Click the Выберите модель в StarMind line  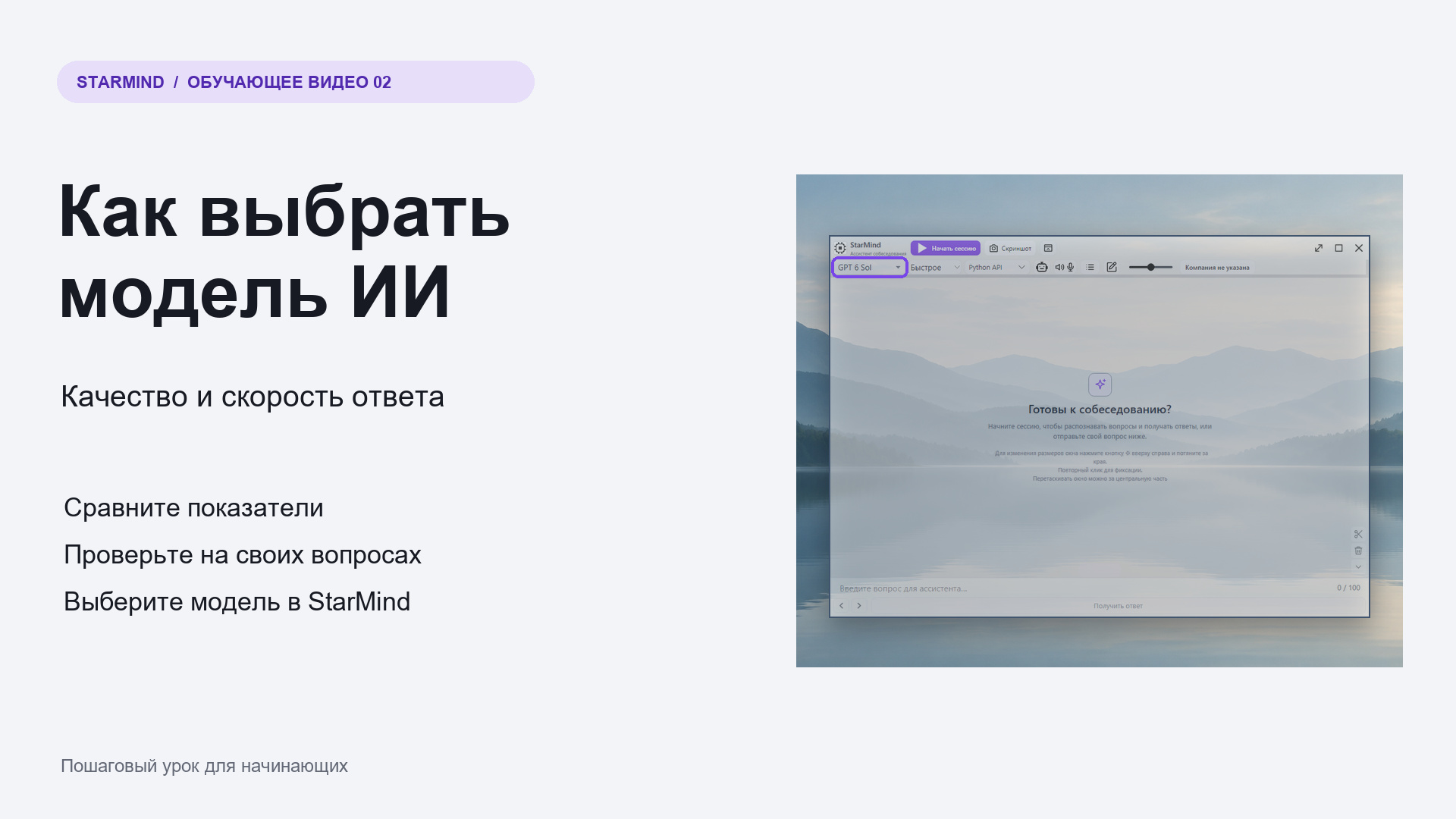[237, 601]
